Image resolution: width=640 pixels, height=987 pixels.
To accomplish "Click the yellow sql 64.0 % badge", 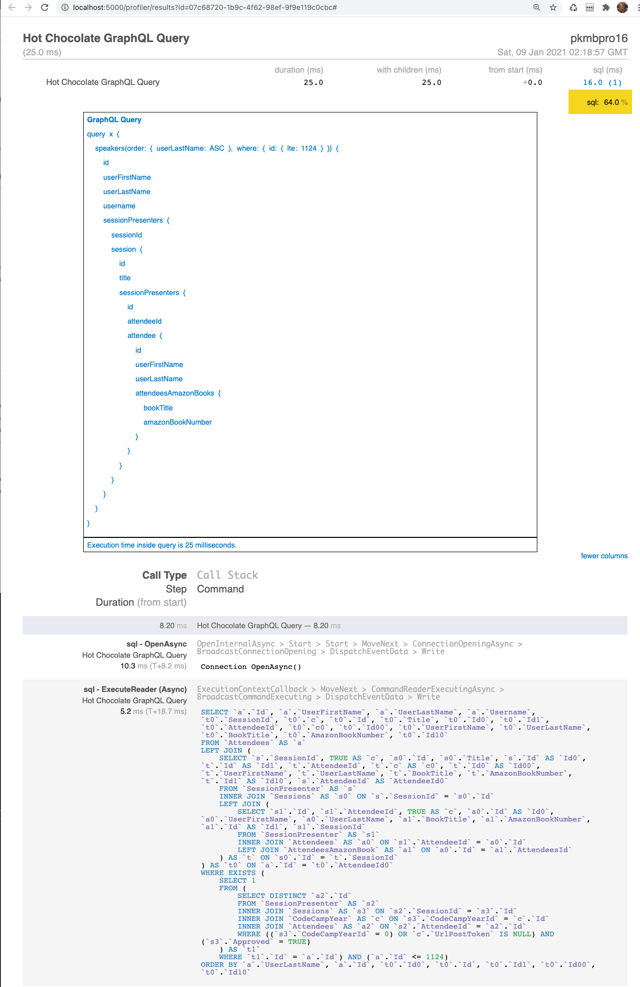I will pos(600,102).
